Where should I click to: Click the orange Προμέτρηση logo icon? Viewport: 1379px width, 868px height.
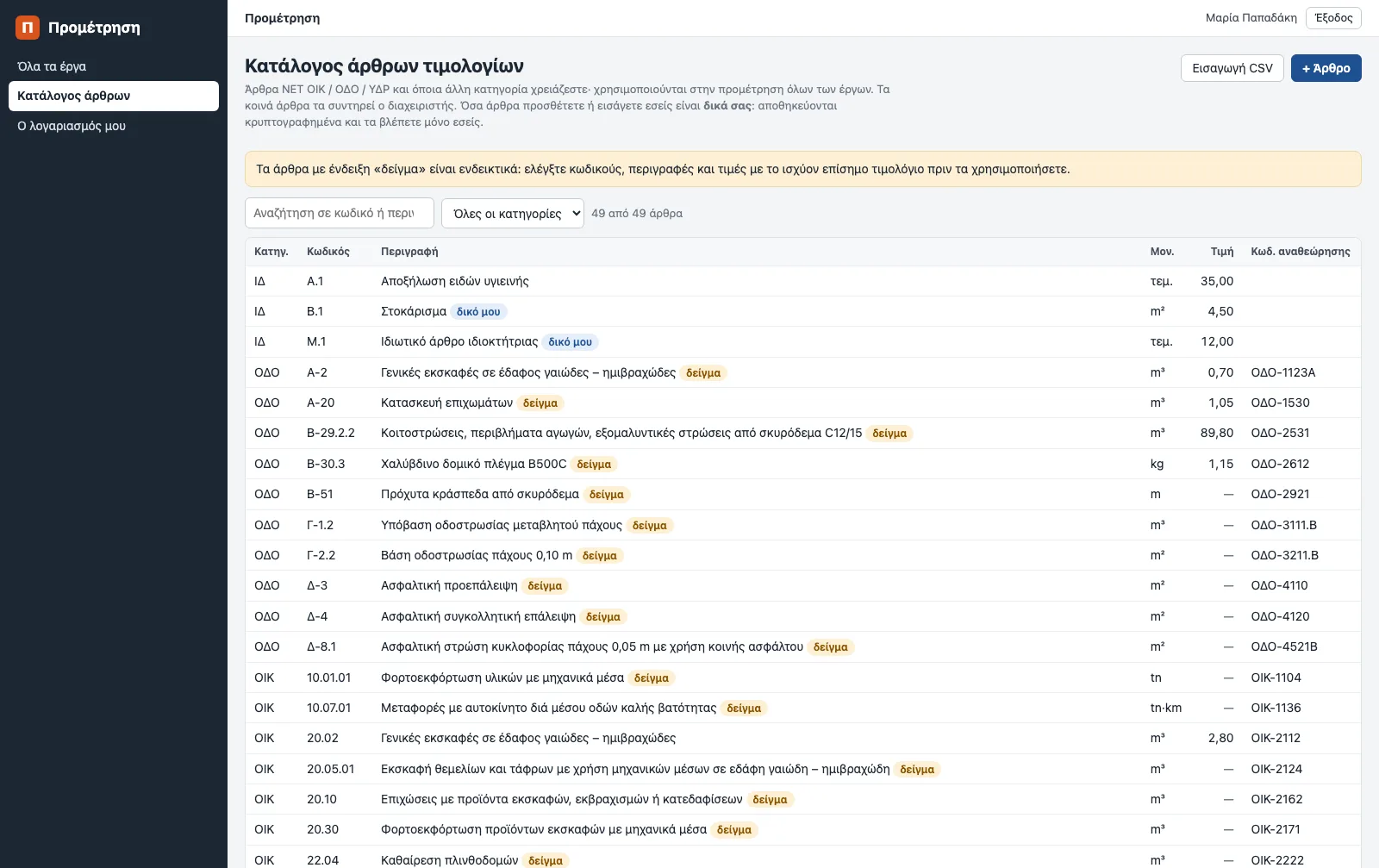click(28, 28)
